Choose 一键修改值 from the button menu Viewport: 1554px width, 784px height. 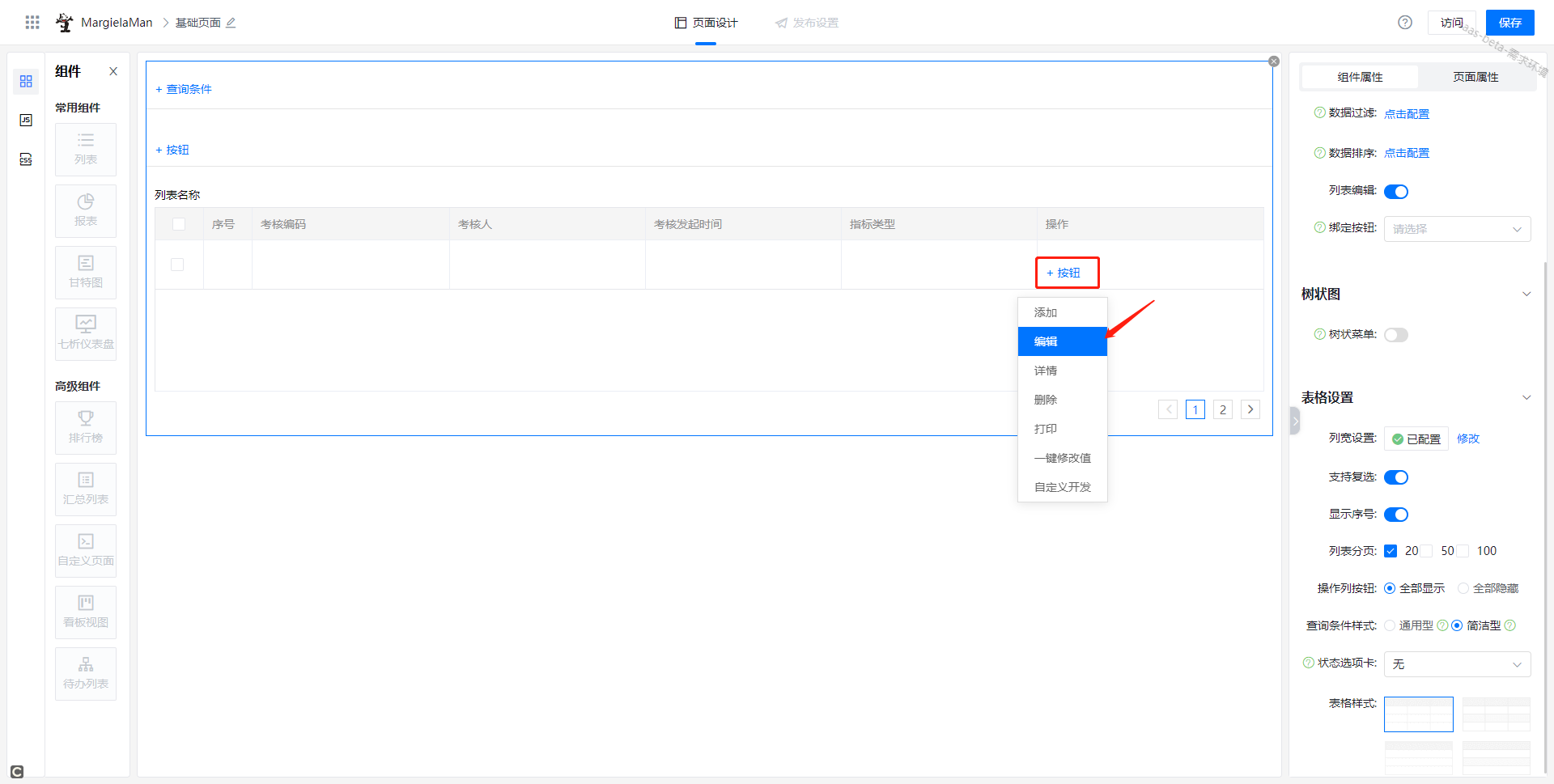tap(1063, 458)
